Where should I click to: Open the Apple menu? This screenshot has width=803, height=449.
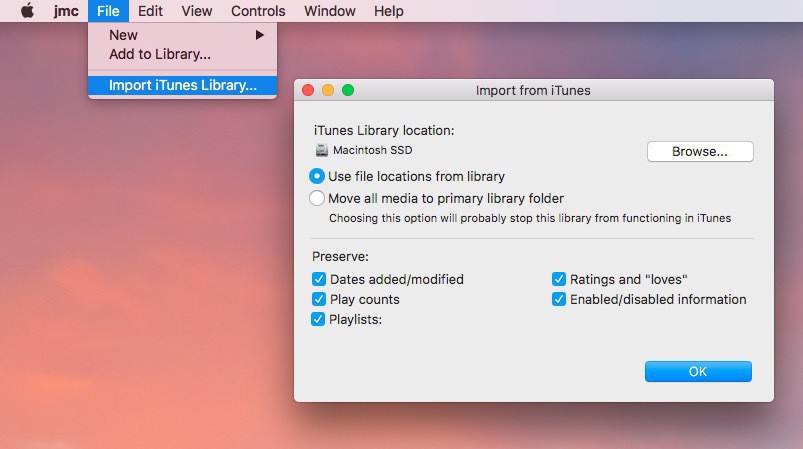coord(28,11)
